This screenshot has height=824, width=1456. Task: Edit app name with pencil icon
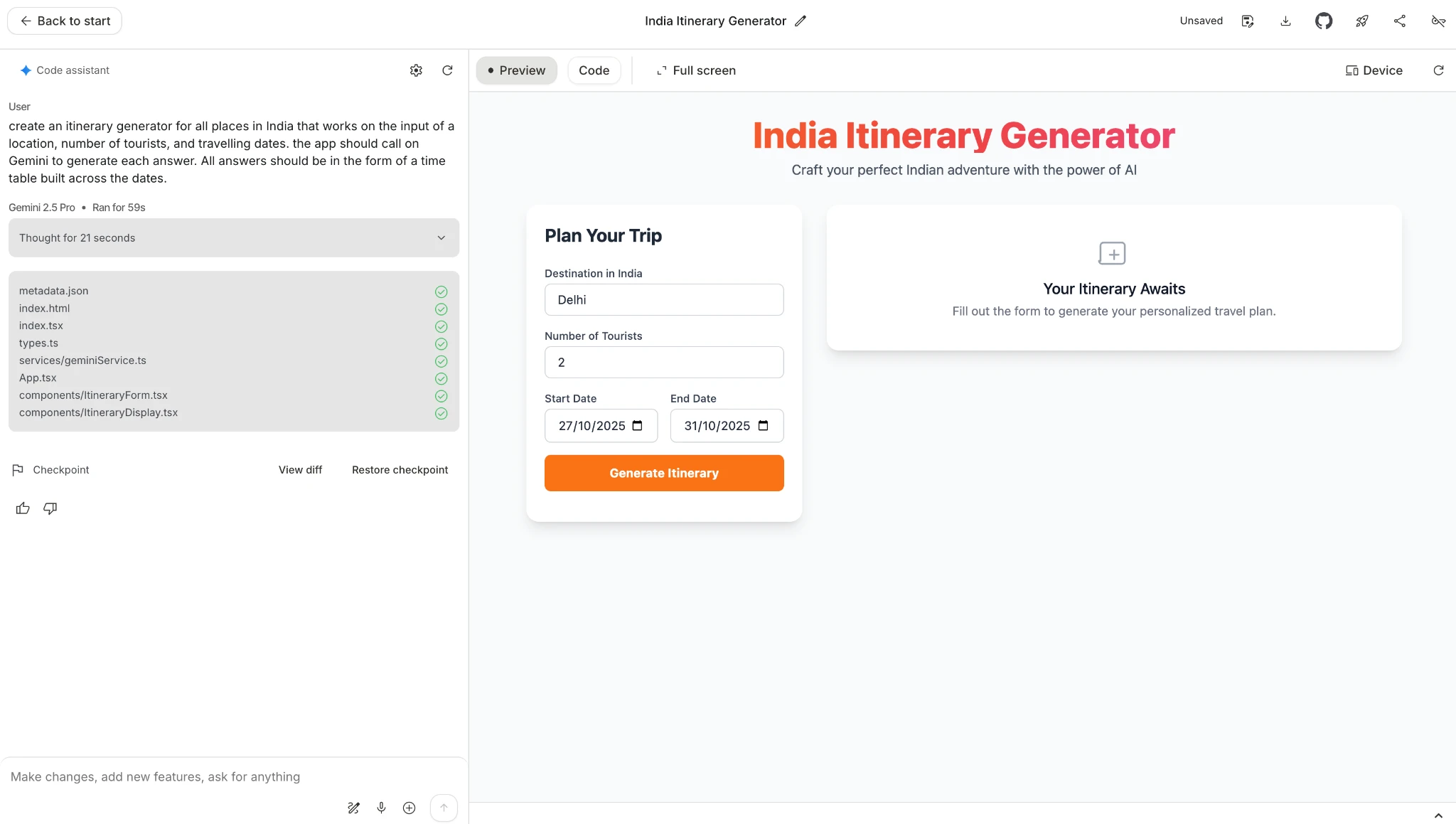click(x=801, y=21)
